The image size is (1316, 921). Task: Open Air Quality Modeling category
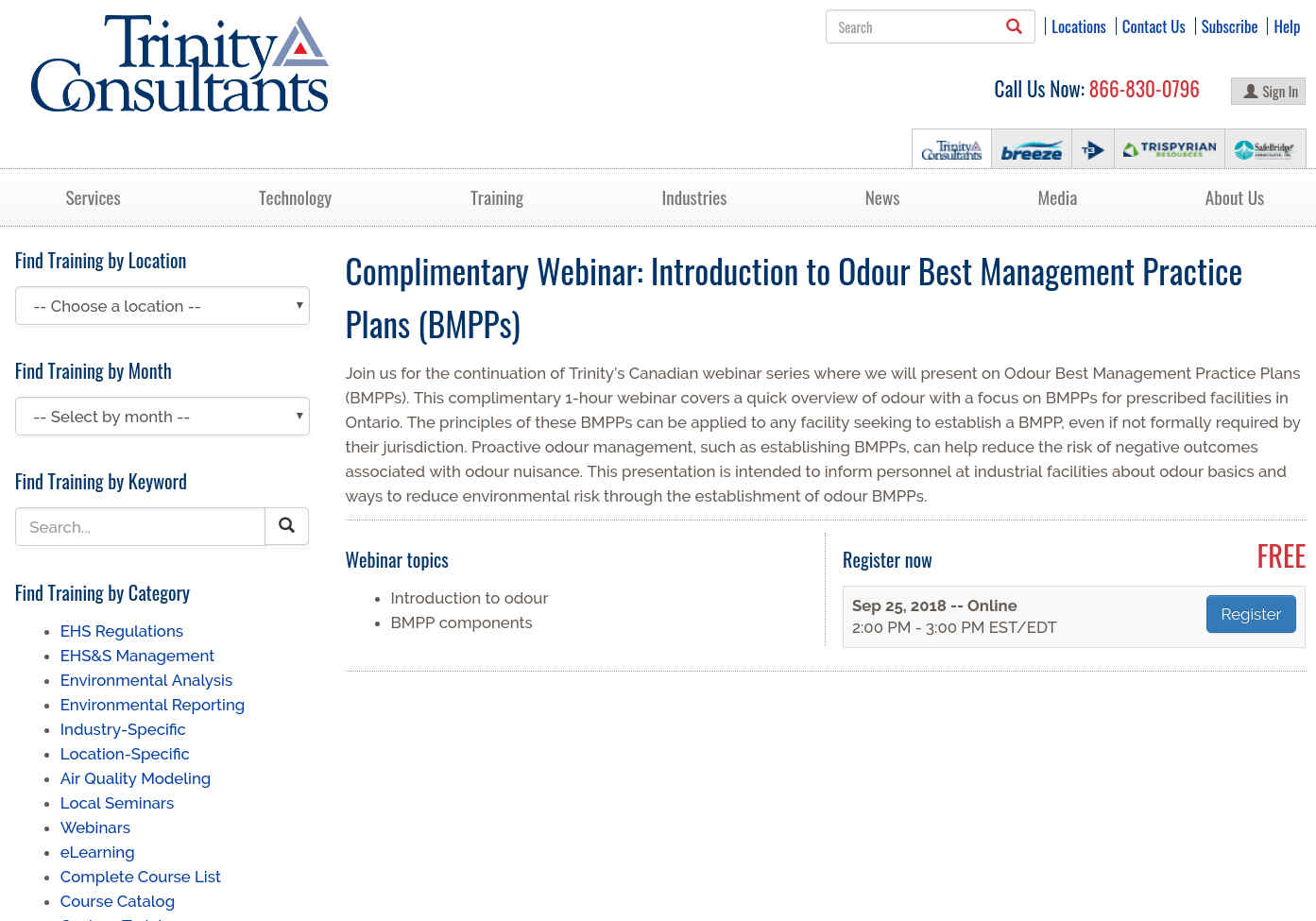coord(135,778)
